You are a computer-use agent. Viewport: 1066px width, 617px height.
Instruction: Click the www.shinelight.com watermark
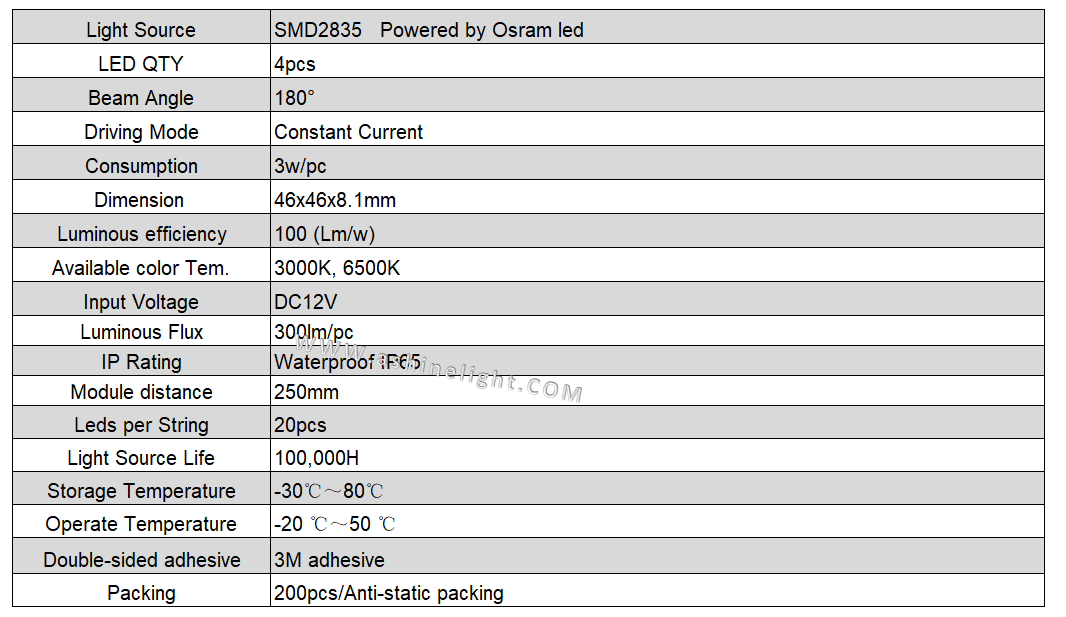439,369
